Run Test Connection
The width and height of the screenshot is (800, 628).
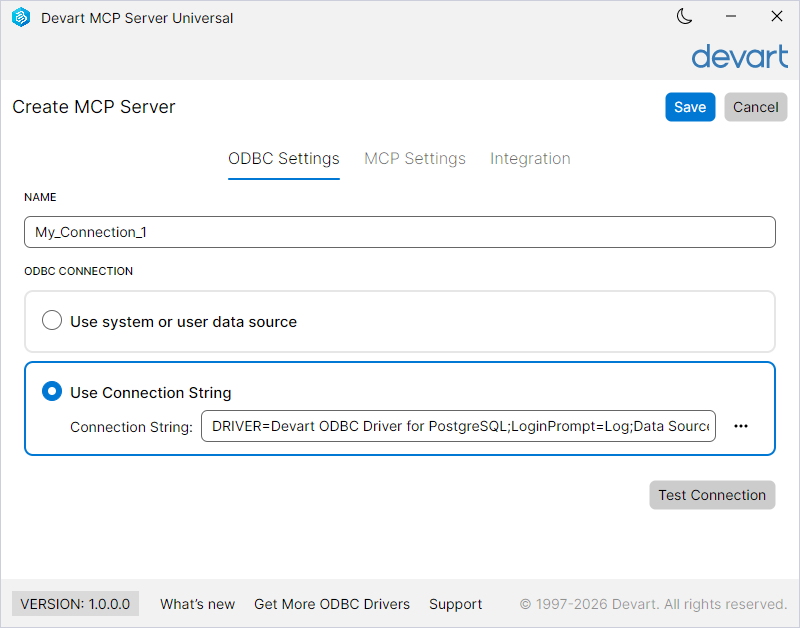pos(712,495)
